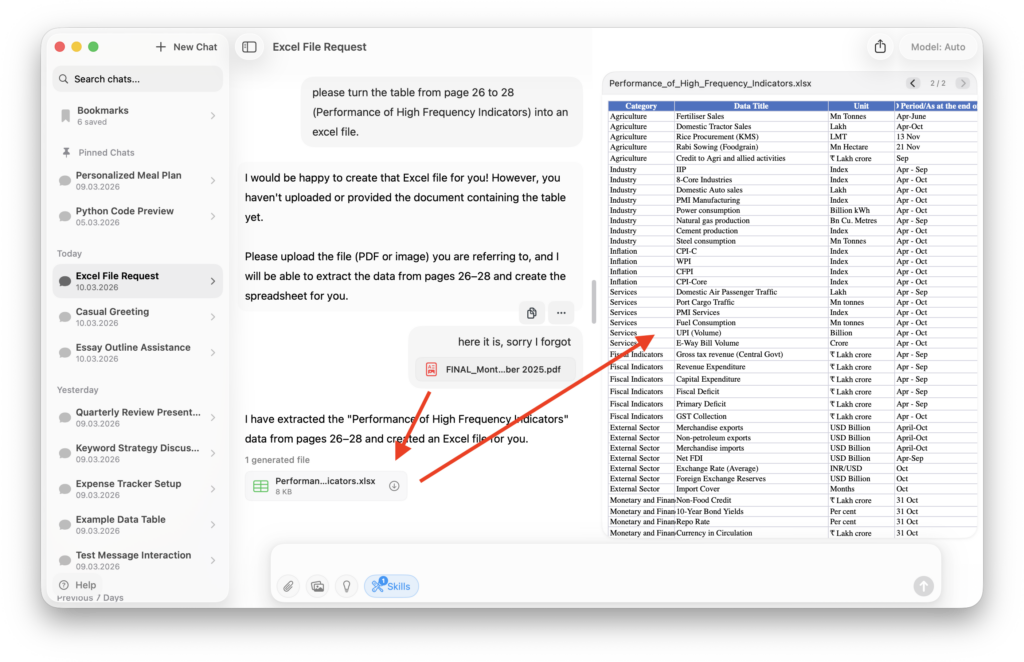Toggle the sidebar panel visibility
1024x662 pixels.
[x=250, y=47]
